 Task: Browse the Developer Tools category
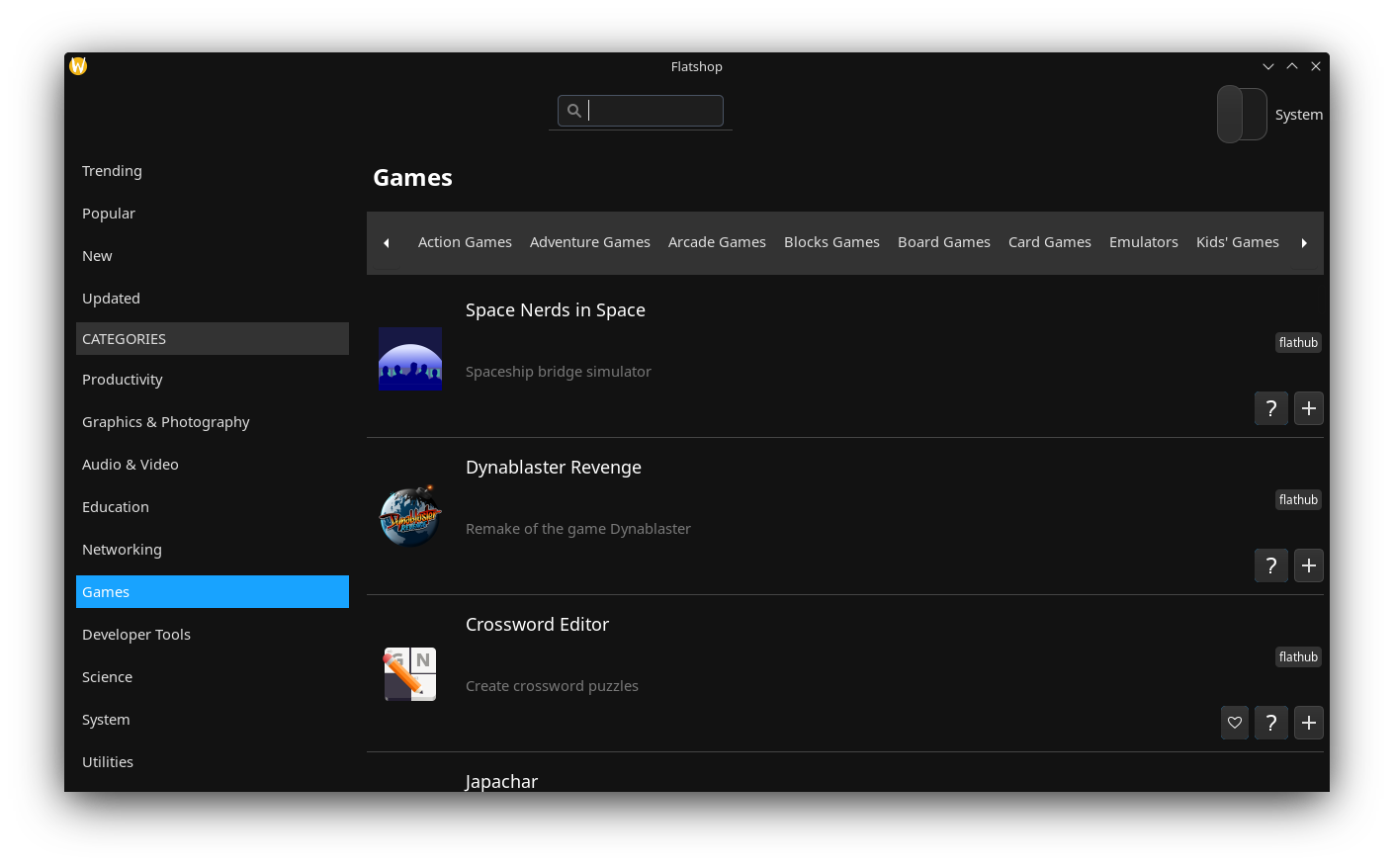point(136,634)
